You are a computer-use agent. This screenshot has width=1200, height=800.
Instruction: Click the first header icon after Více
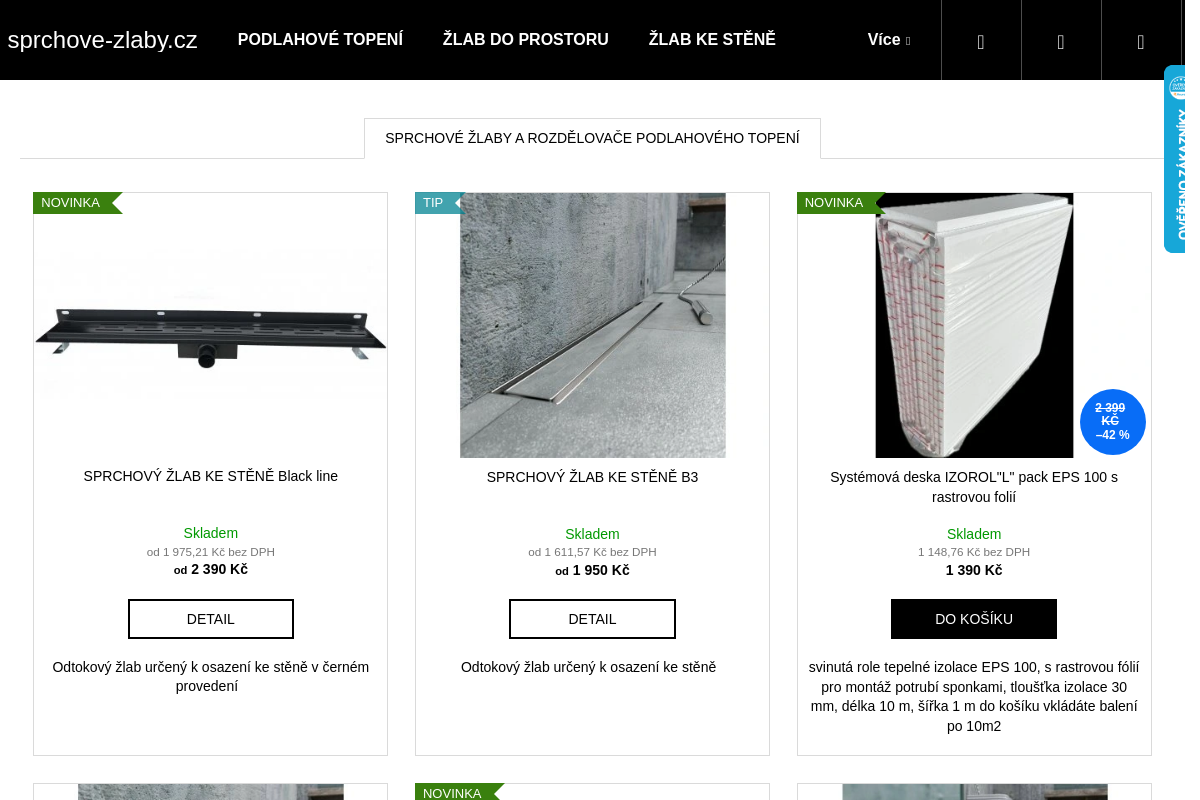(x=981, y=40)
